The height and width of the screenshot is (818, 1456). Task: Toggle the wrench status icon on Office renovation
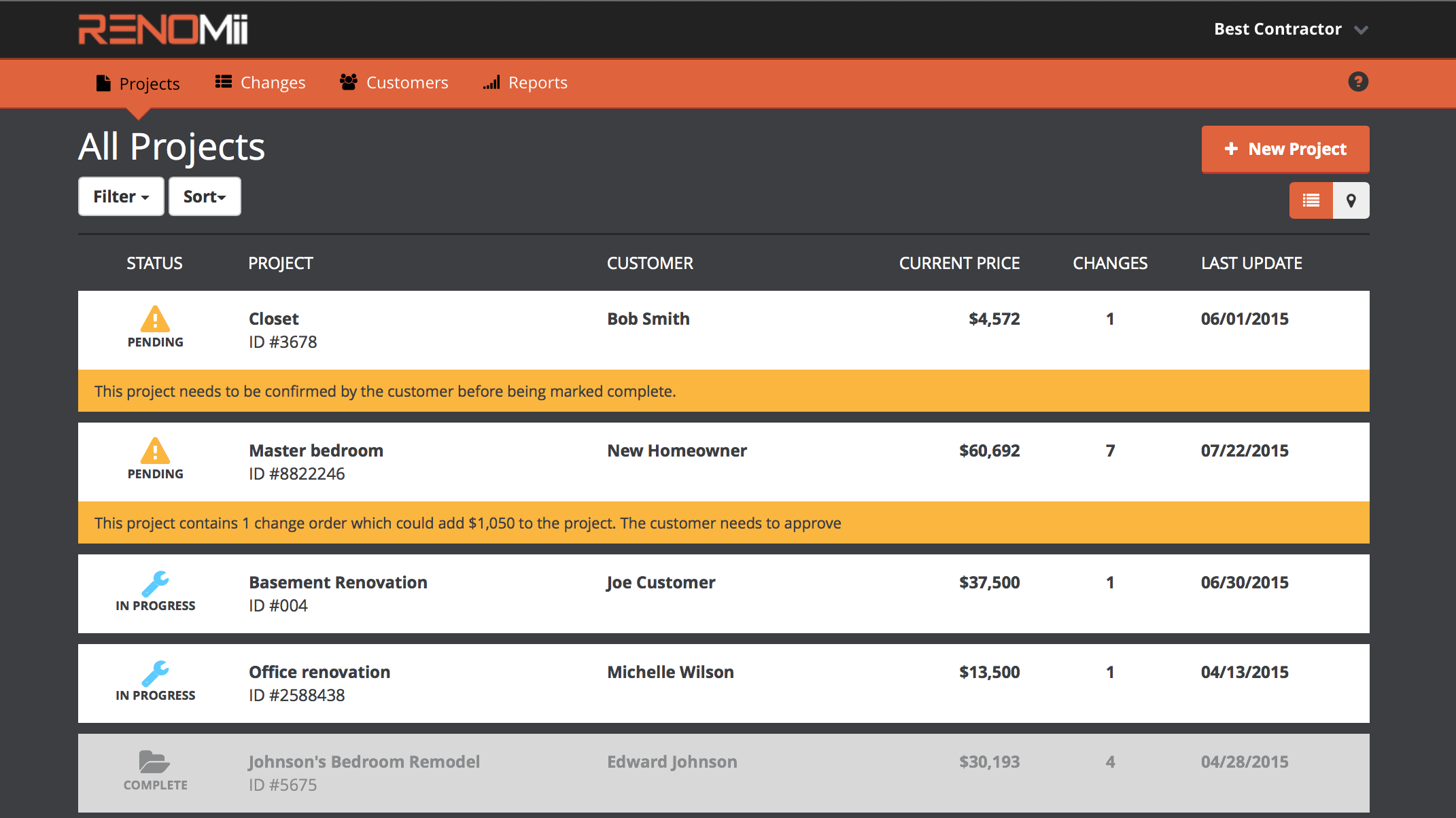point(156,673)
